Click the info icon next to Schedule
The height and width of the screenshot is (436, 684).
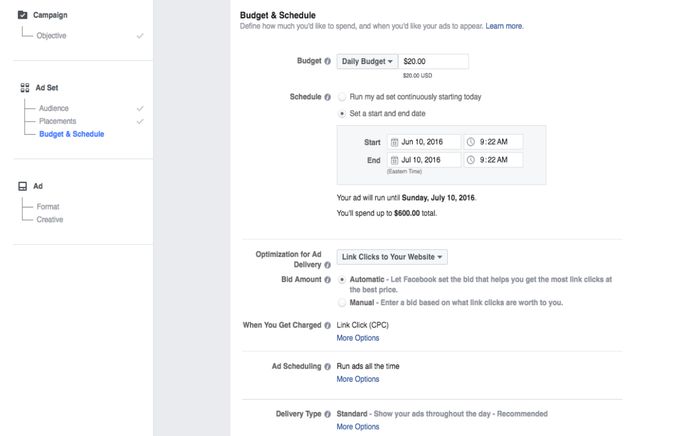[328, 97]
